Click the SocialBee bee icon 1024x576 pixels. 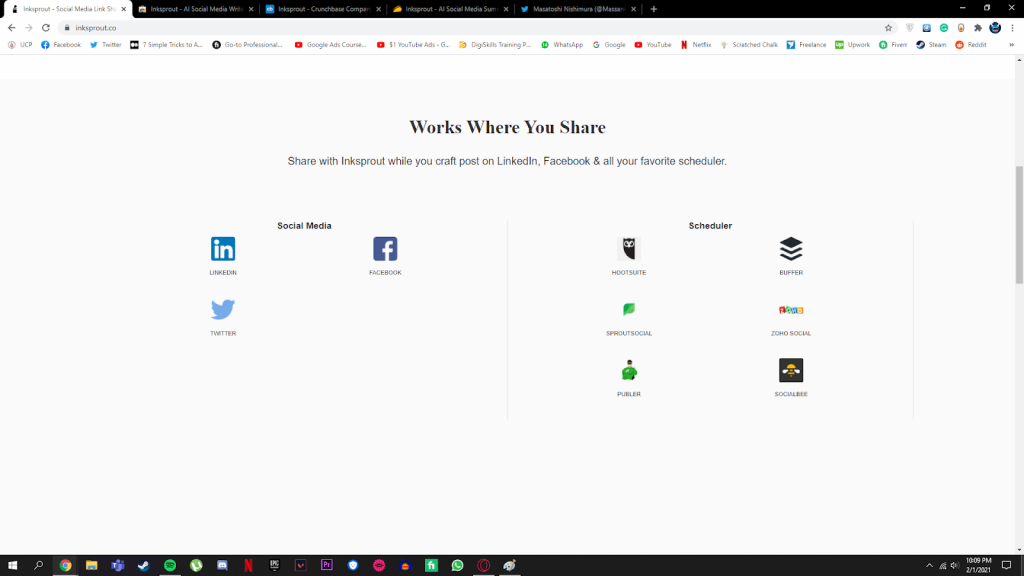coord(791,370)
